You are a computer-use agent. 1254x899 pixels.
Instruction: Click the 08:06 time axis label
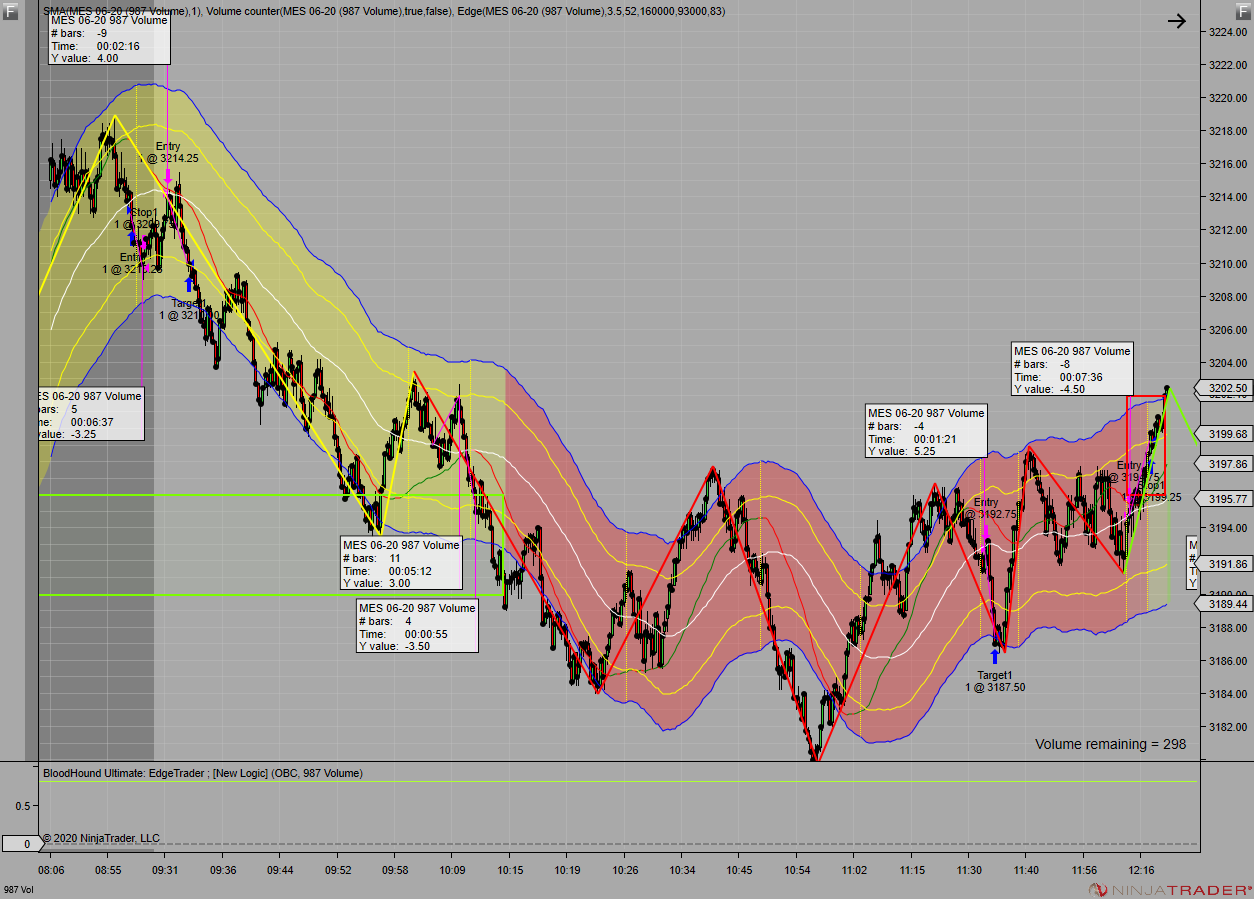51,871
